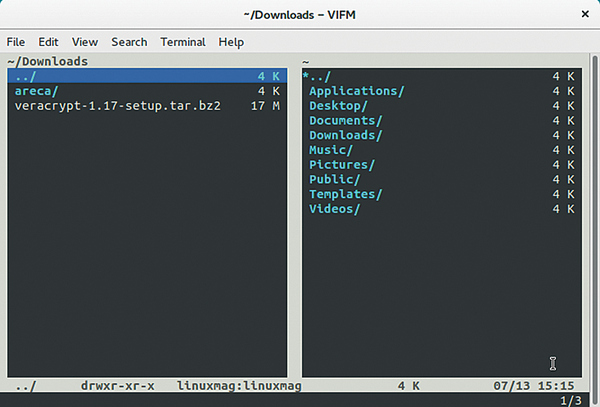Click the 4 K size on the areca/ row

point(269,91)
